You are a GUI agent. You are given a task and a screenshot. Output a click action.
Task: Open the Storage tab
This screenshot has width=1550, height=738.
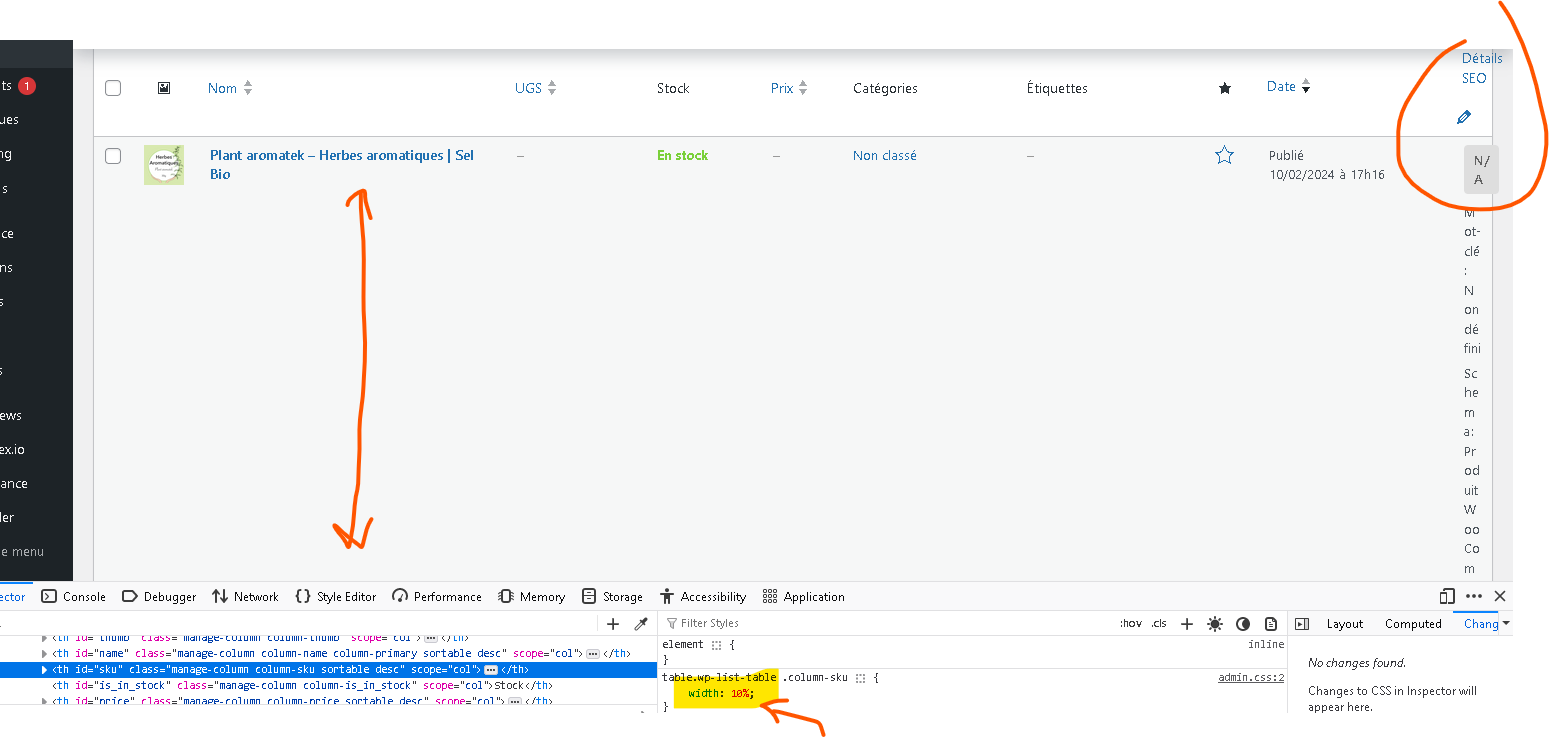click(613, 596)
